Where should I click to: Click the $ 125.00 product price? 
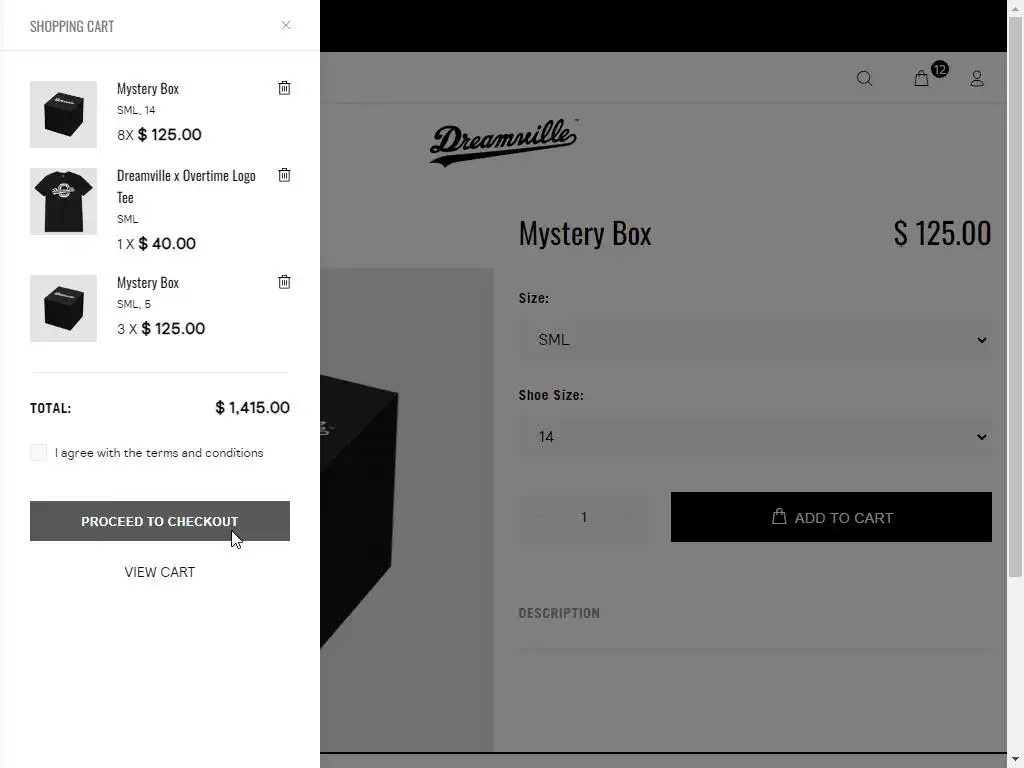[x=942, y=233]
